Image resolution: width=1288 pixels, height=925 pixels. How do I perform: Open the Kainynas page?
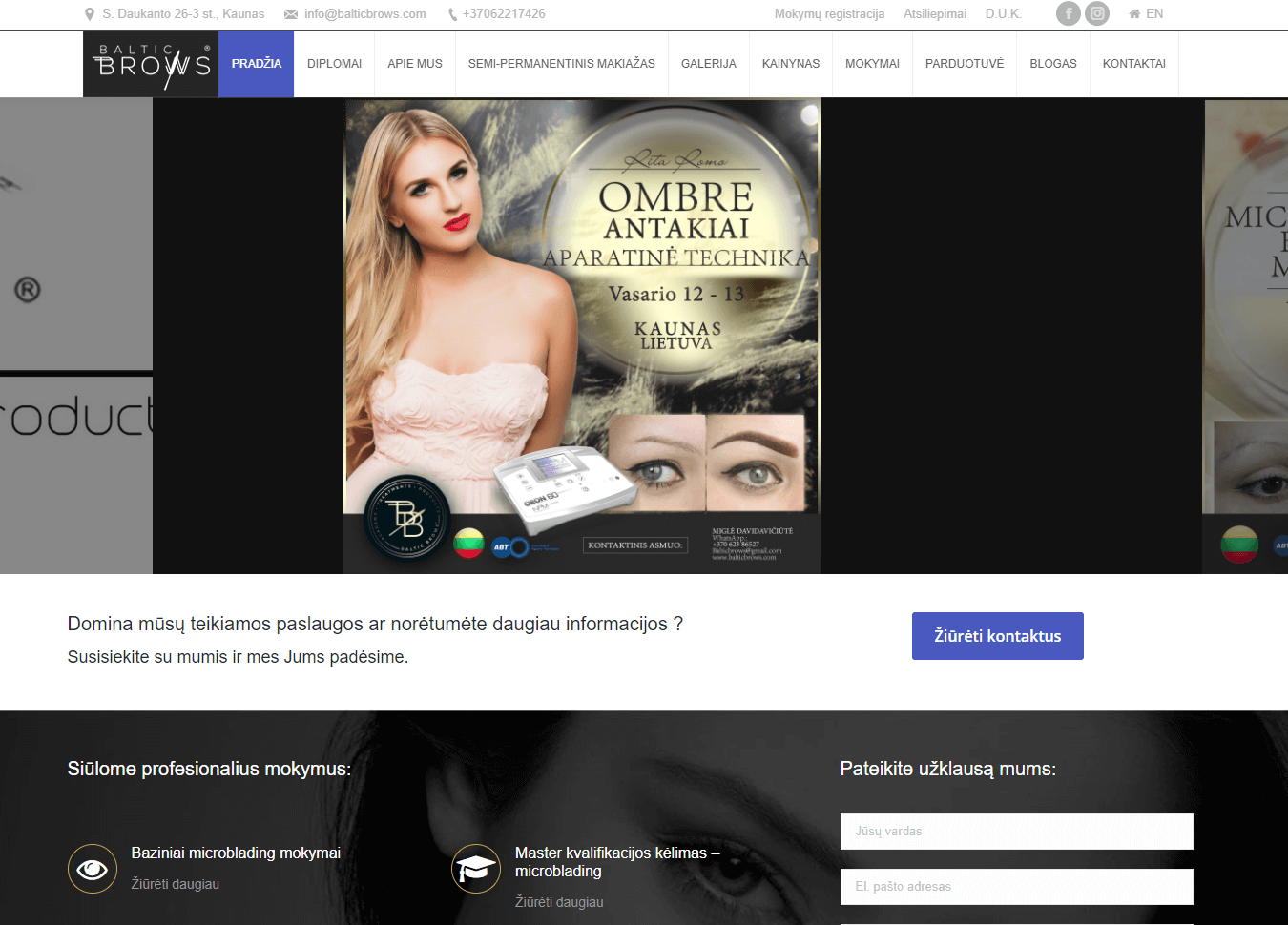[x=791, y=64]
